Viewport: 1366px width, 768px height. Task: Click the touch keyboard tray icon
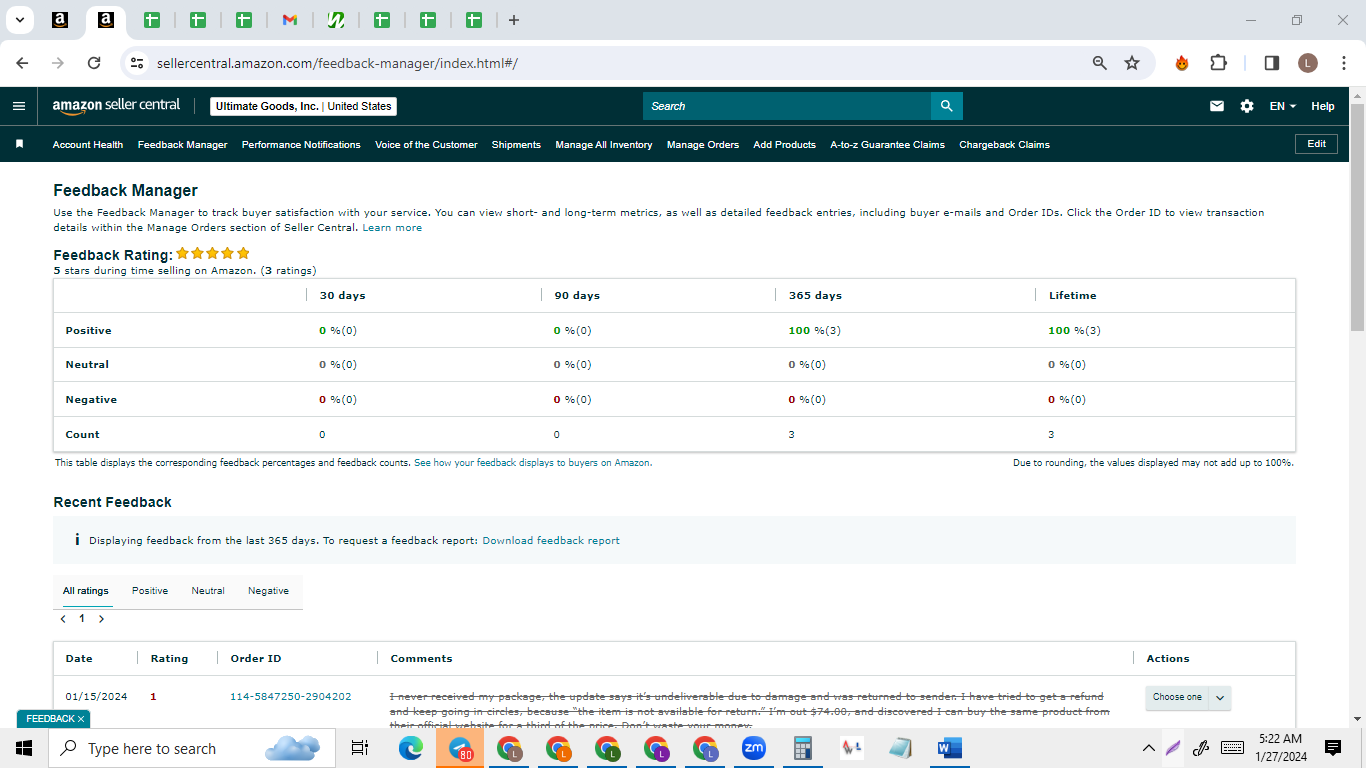[1232, 748]
